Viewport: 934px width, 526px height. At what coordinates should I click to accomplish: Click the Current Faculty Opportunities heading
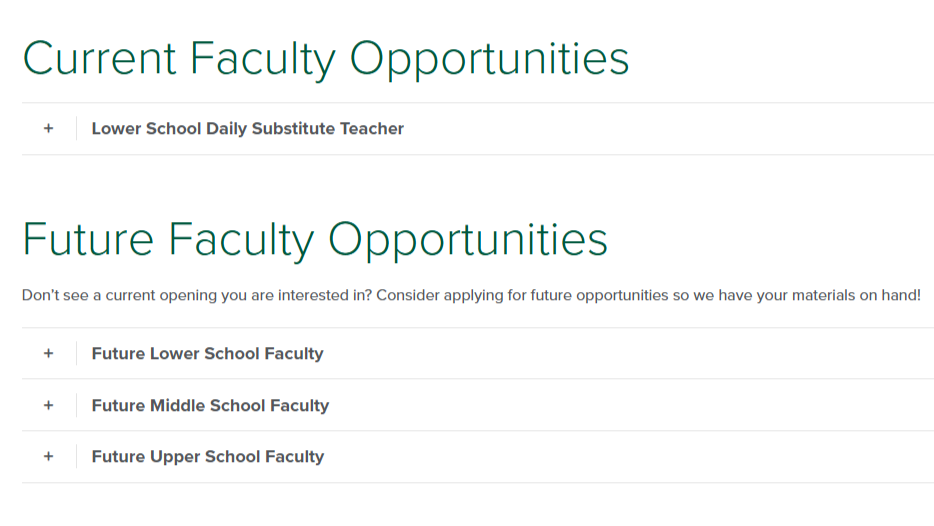pos(326,58)
